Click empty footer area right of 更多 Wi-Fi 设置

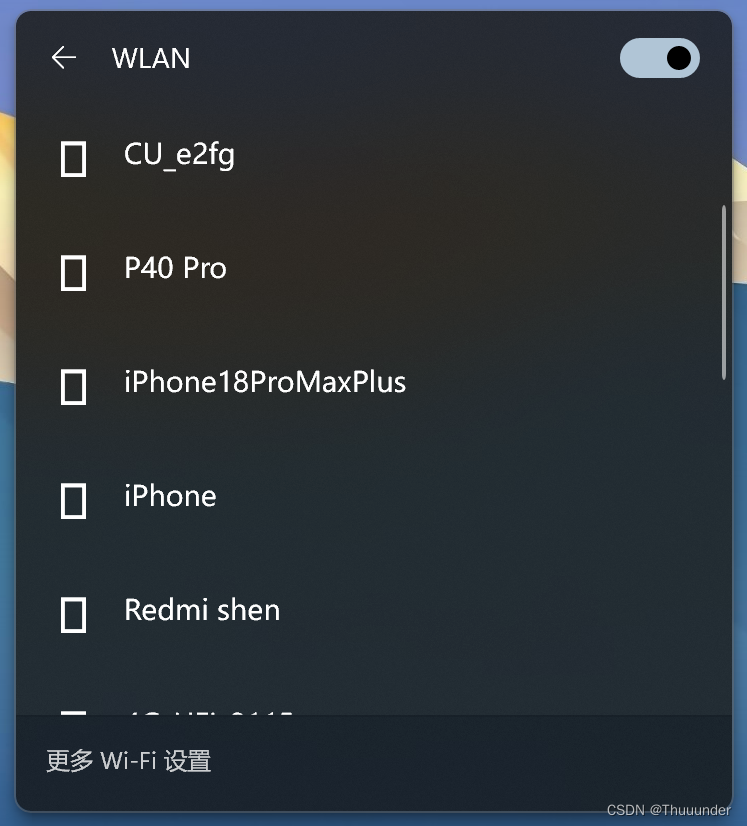pyautogui.click(x=469, y=761)
